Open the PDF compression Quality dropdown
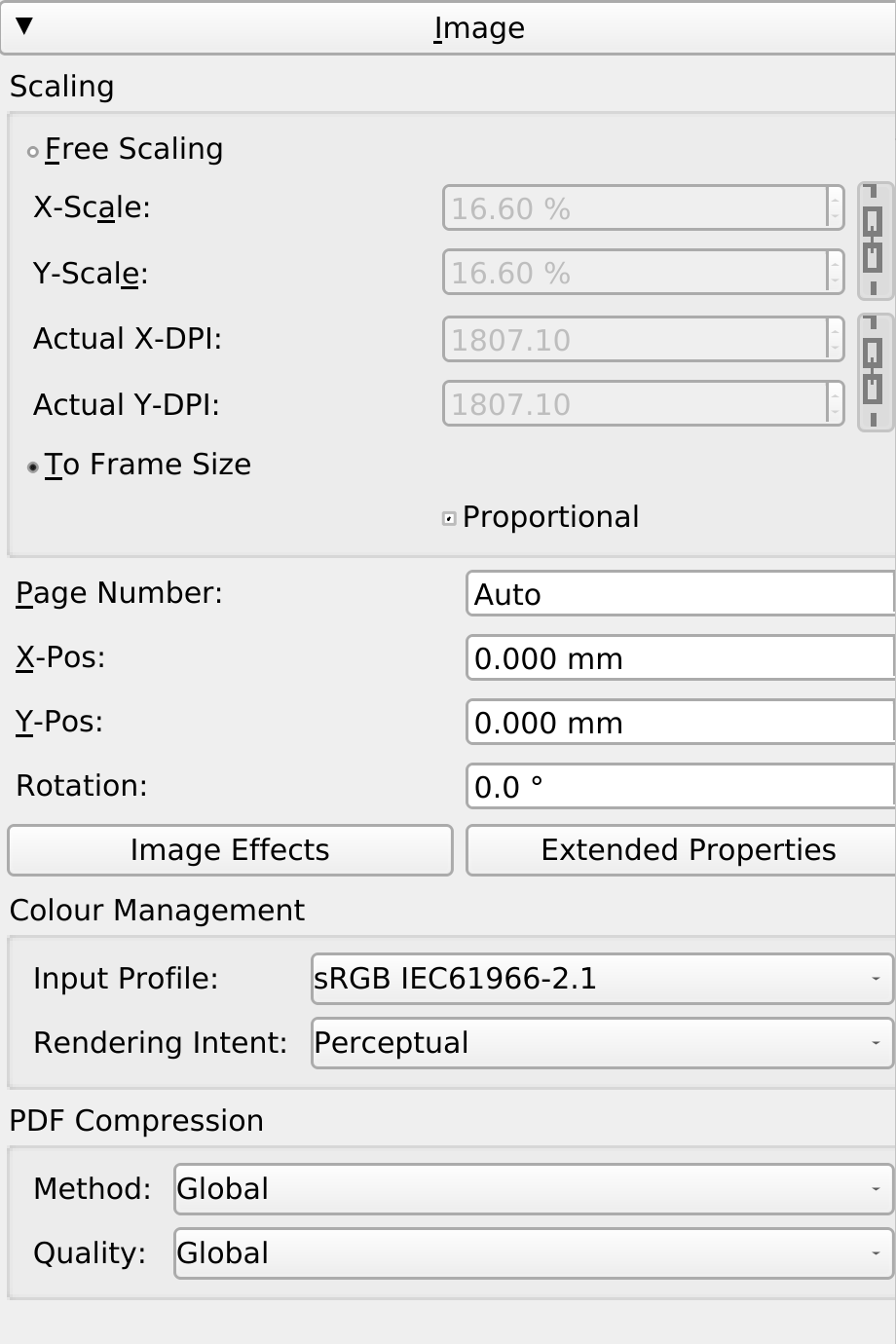 pyautogui.click(x=533, y=1252)
